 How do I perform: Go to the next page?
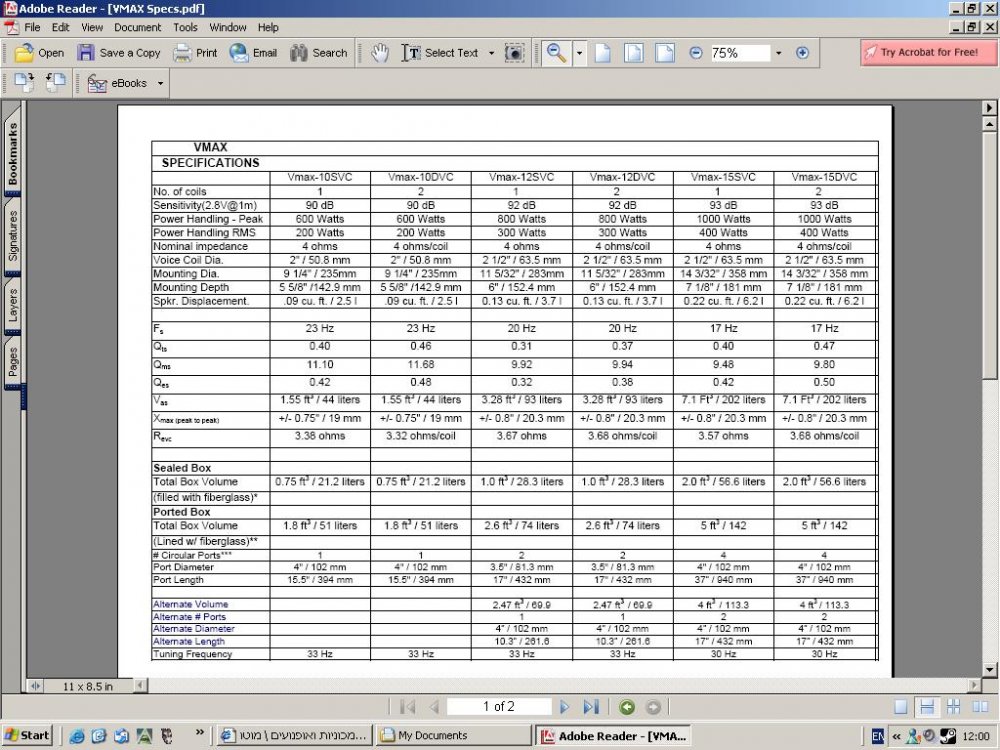point(564,707)
